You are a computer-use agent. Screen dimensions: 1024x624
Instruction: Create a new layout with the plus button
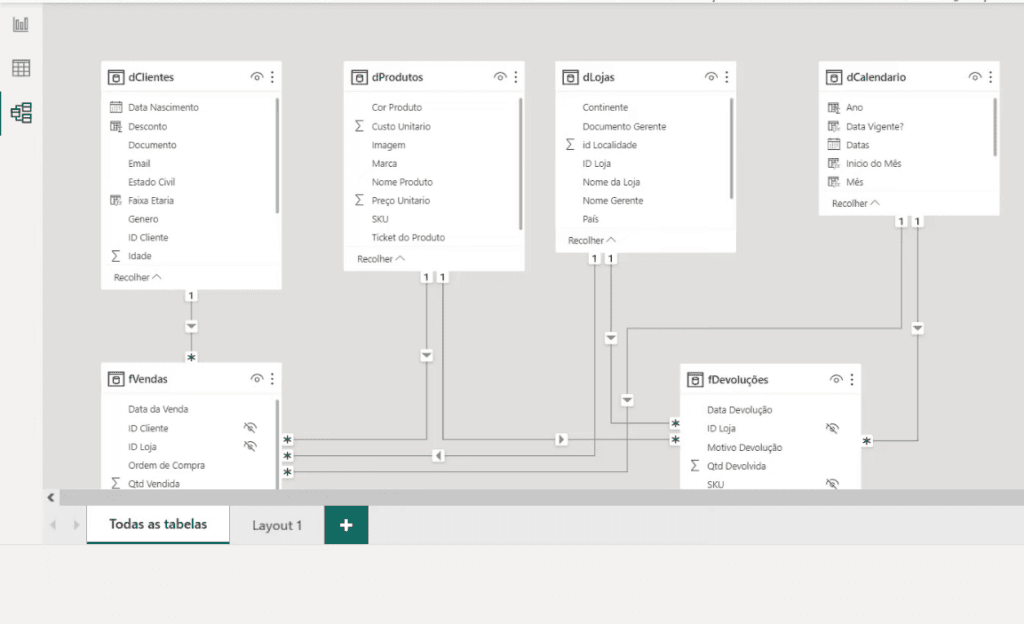345,524
